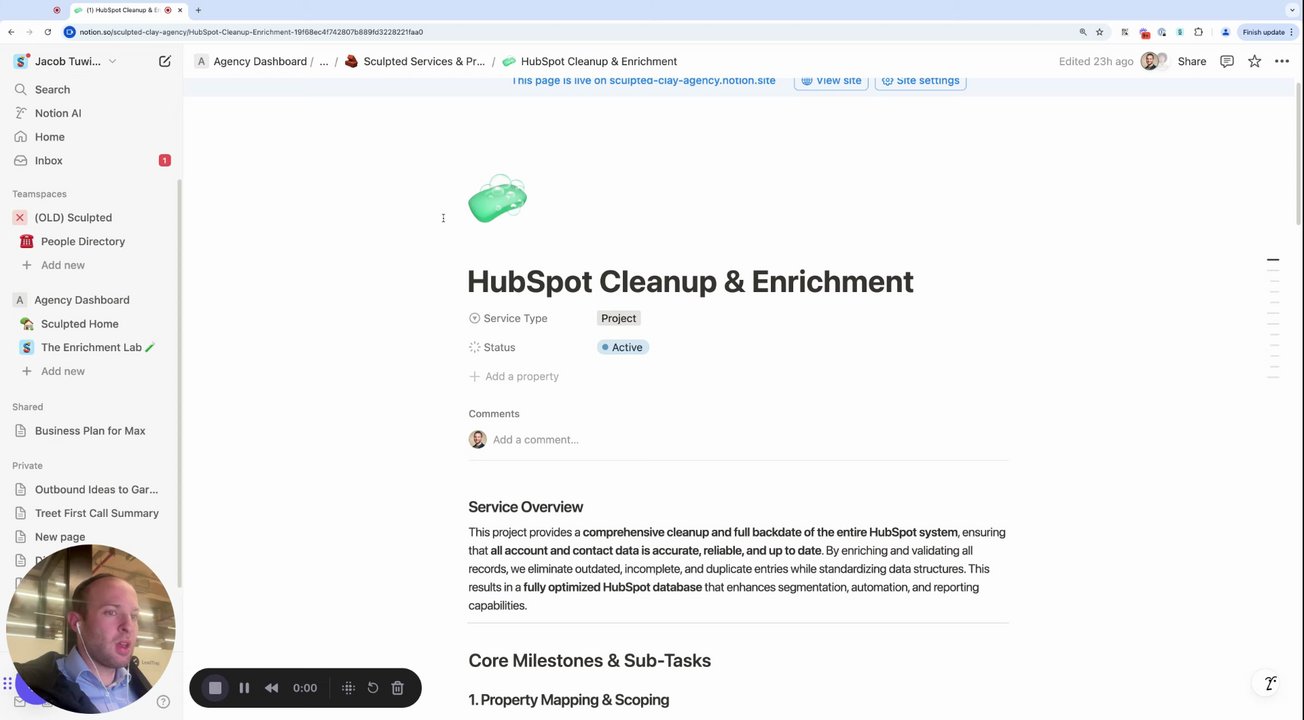Pause the screen recording
The image size is (1304, 720).
[x=244, y=688]
